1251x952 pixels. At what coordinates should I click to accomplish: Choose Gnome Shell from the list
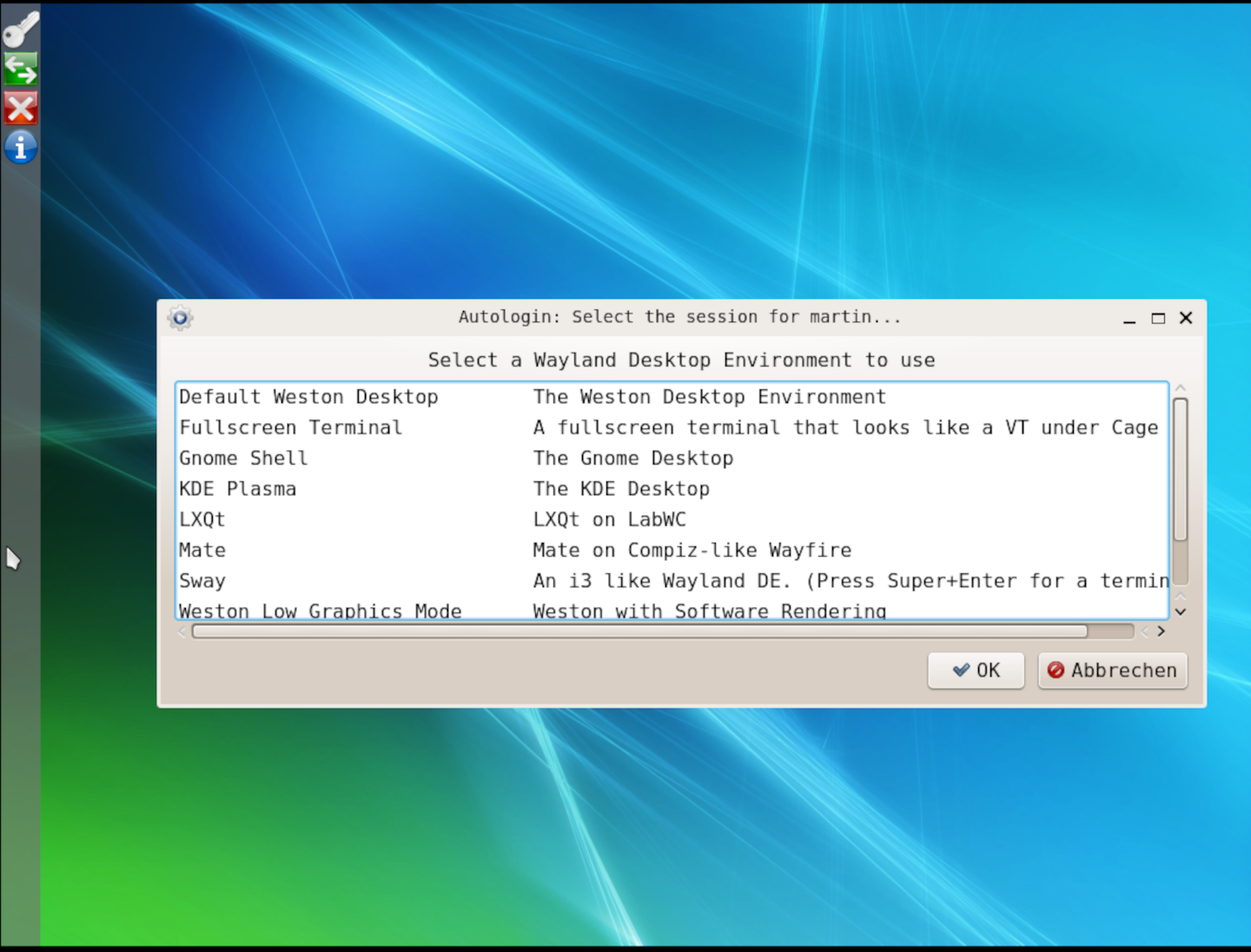coord(243,459)
